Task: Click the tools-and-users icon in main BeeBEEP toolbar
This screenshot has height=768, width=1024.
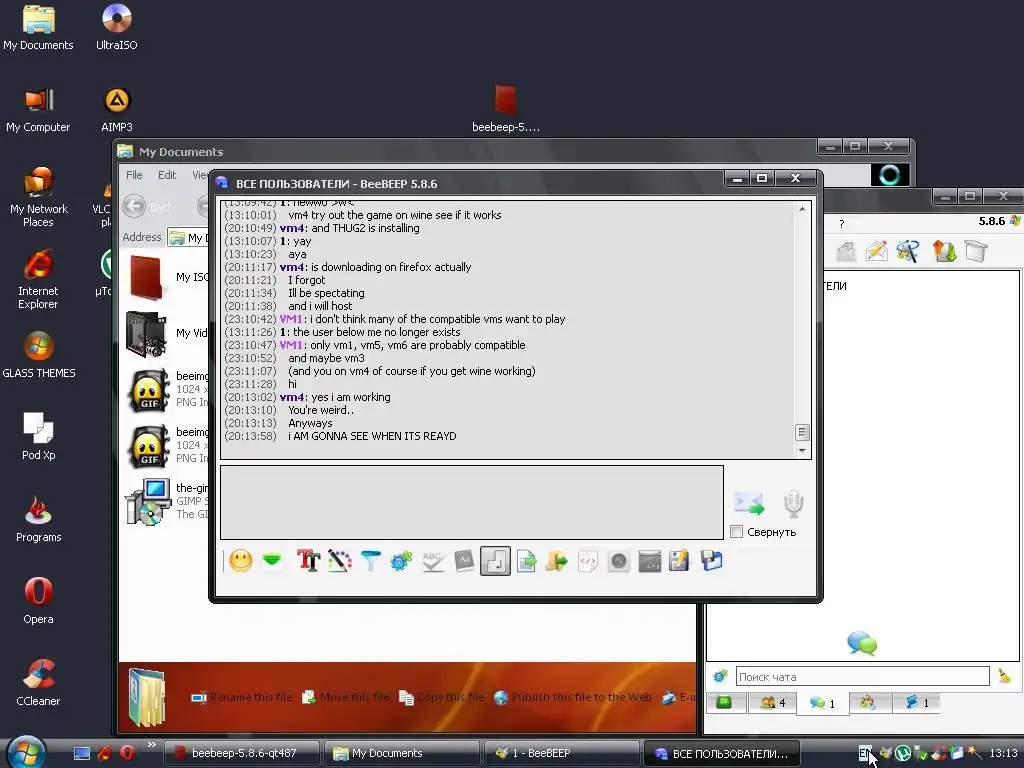Action: click(x=908, y=251)
